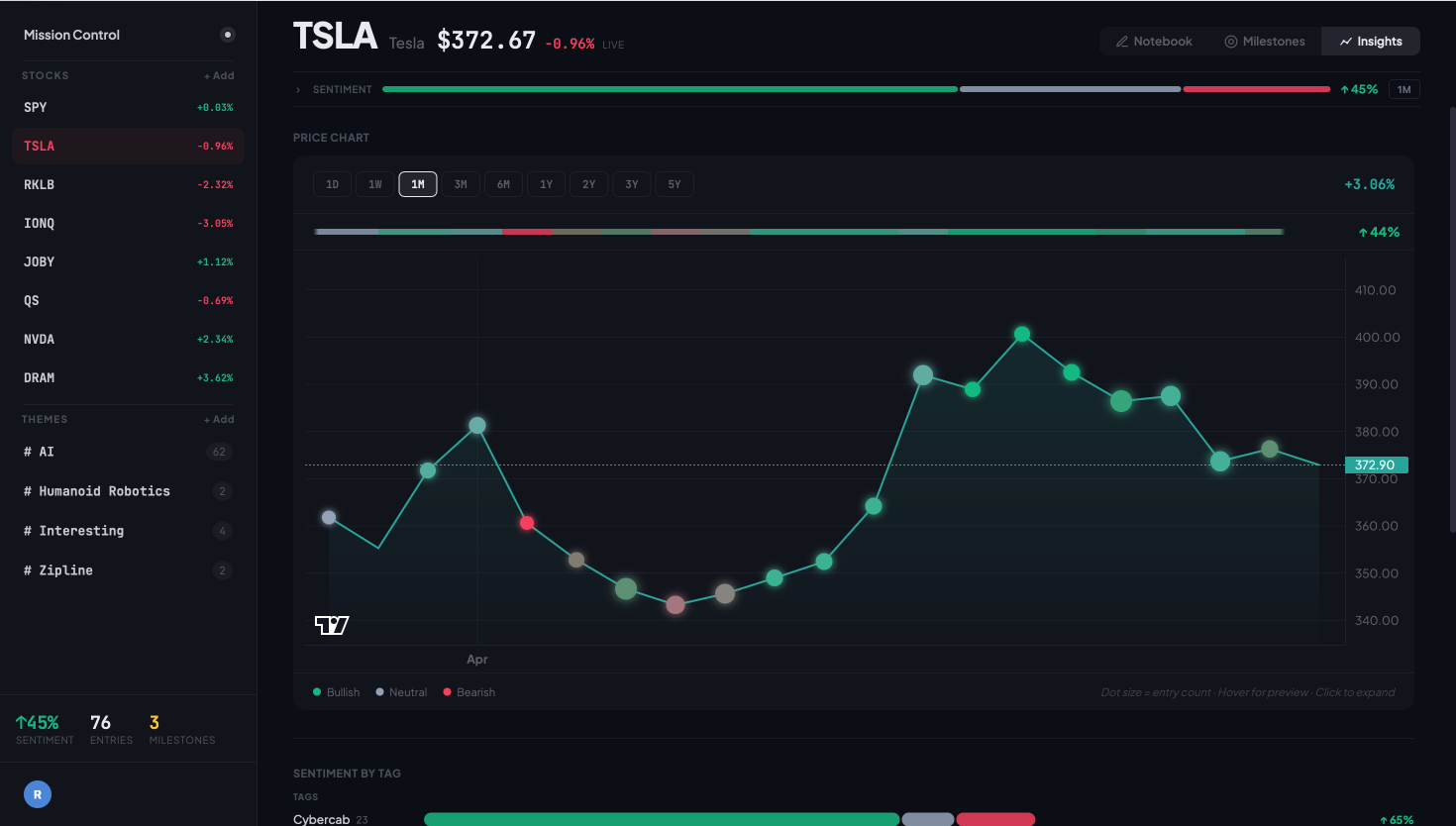Select the 3M chart range

coord(461,184)
